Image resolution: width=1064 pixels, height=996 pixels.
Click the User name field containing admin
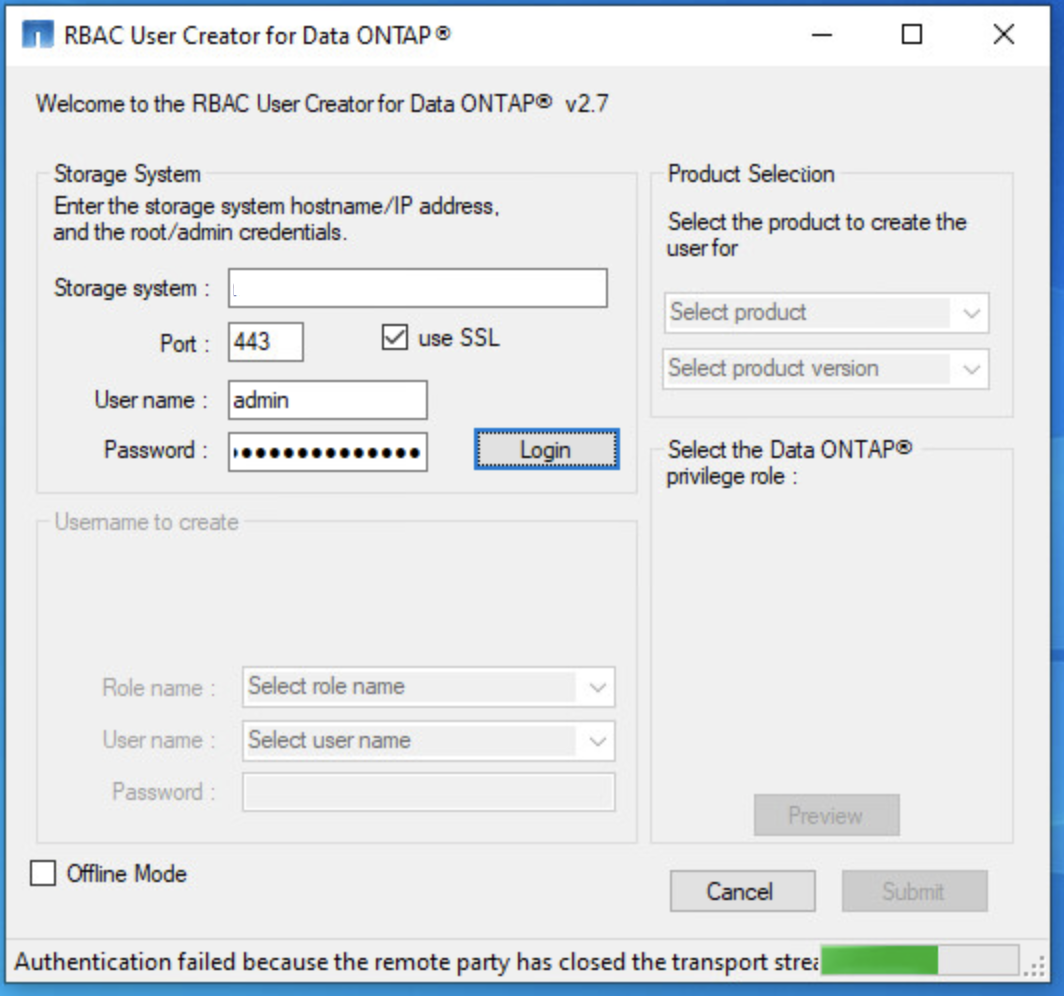coord(327,400)
